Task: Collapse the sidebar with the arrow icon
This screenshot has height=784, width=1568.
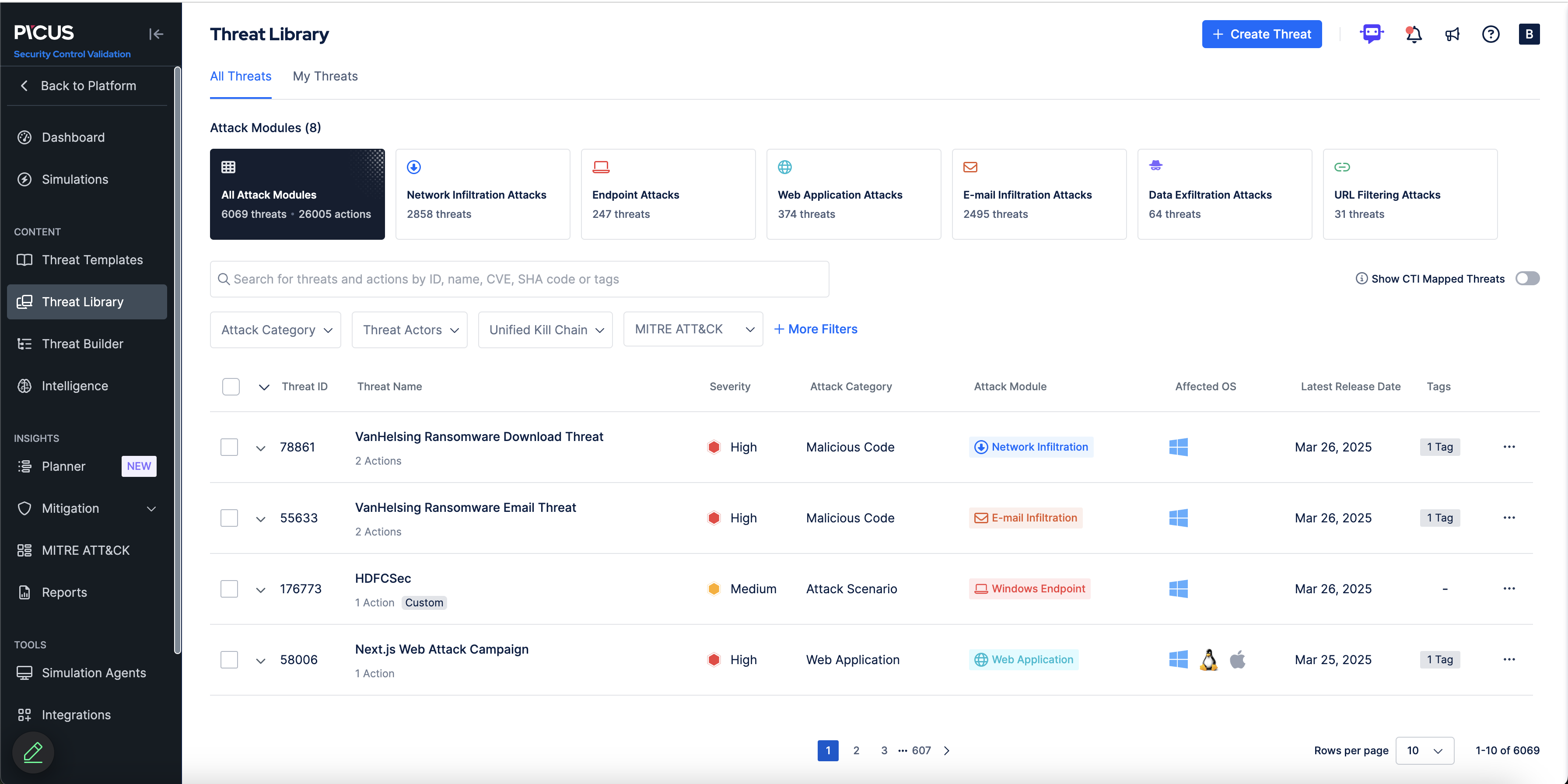Action: coord(157,34)
